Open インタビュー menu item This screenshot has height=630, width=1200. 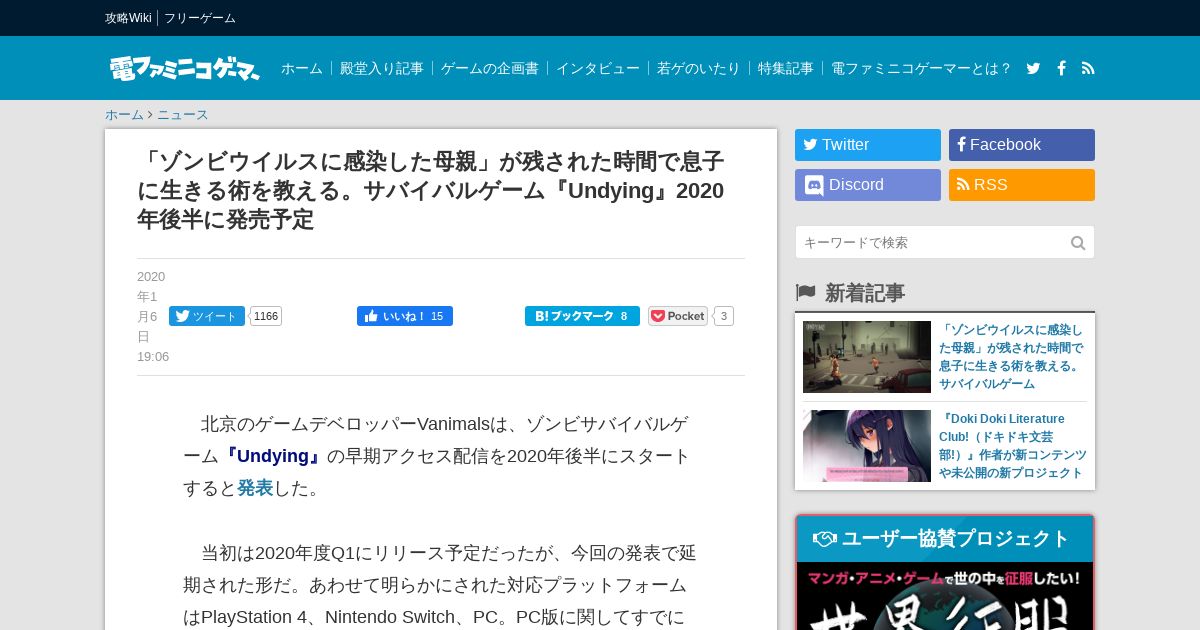[598, 68]
